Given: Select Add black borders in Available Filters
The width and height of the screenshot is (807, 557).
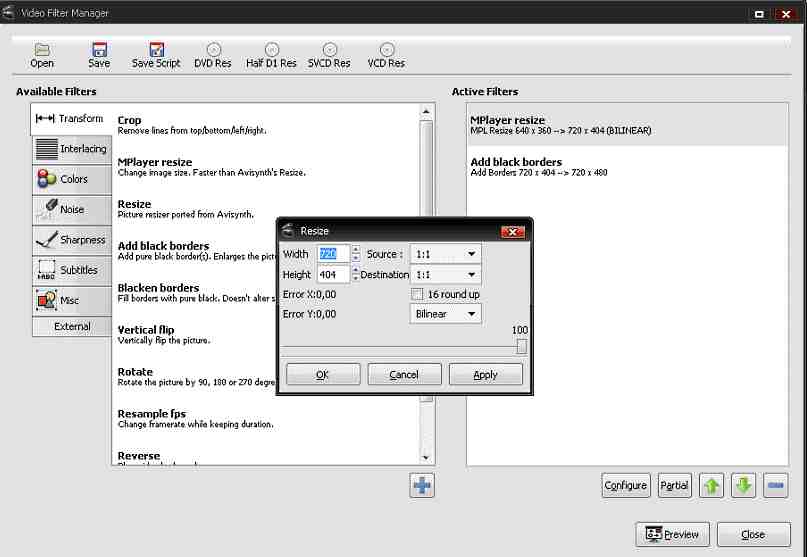Looking at the screenshot, I should (196, 251).
